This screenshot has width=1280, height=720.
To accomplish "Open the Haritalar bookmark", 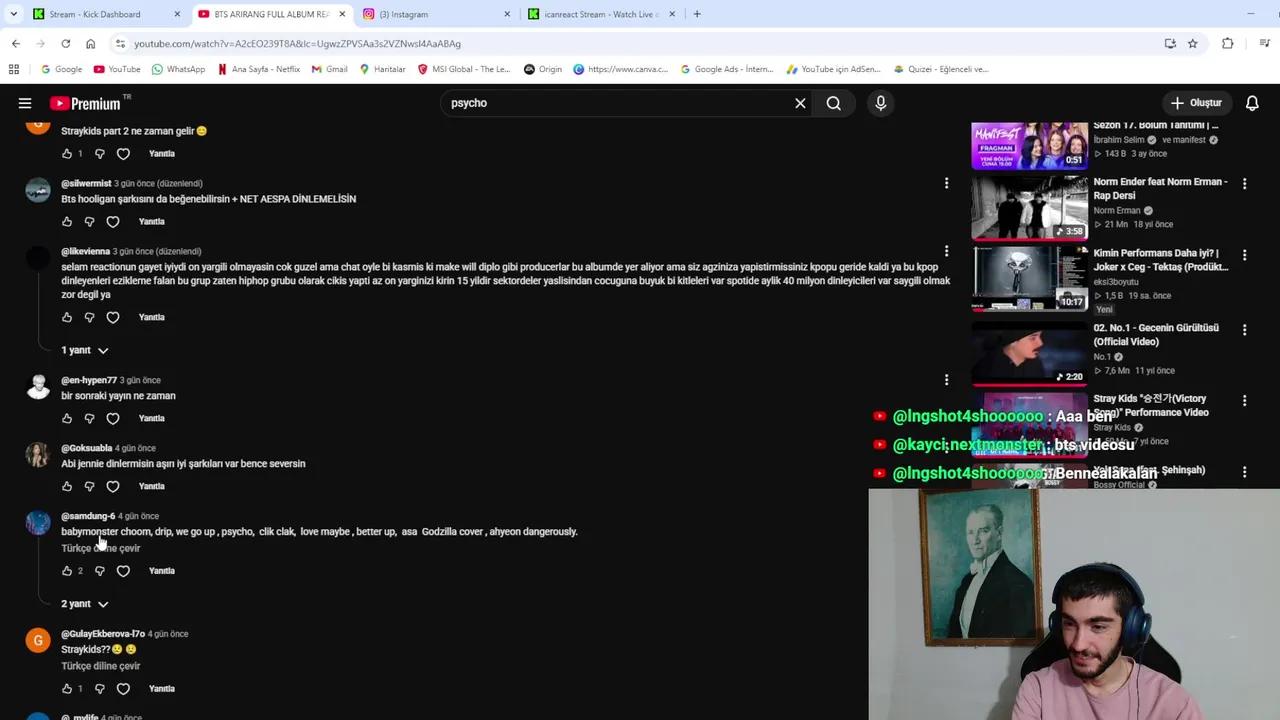I will (x=382, y=69).
